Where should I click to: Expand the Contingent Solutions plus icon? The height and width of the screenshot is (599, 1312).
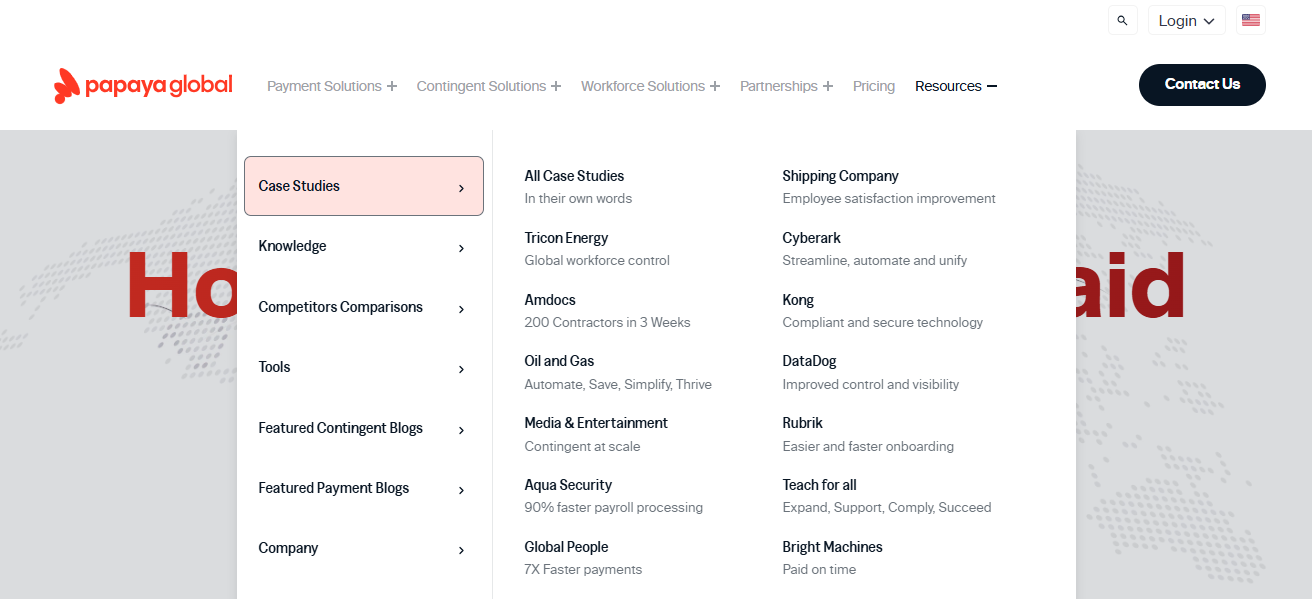556,87
